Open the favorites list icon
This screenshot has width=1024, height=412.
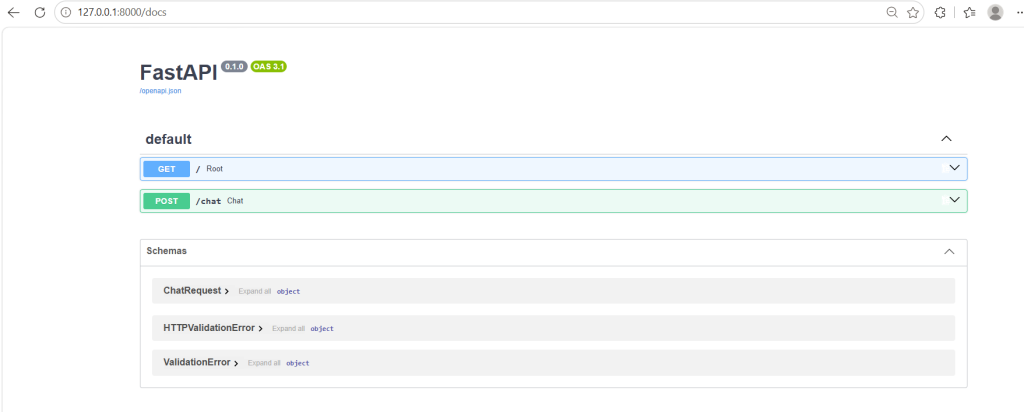(x=970, y=12)
